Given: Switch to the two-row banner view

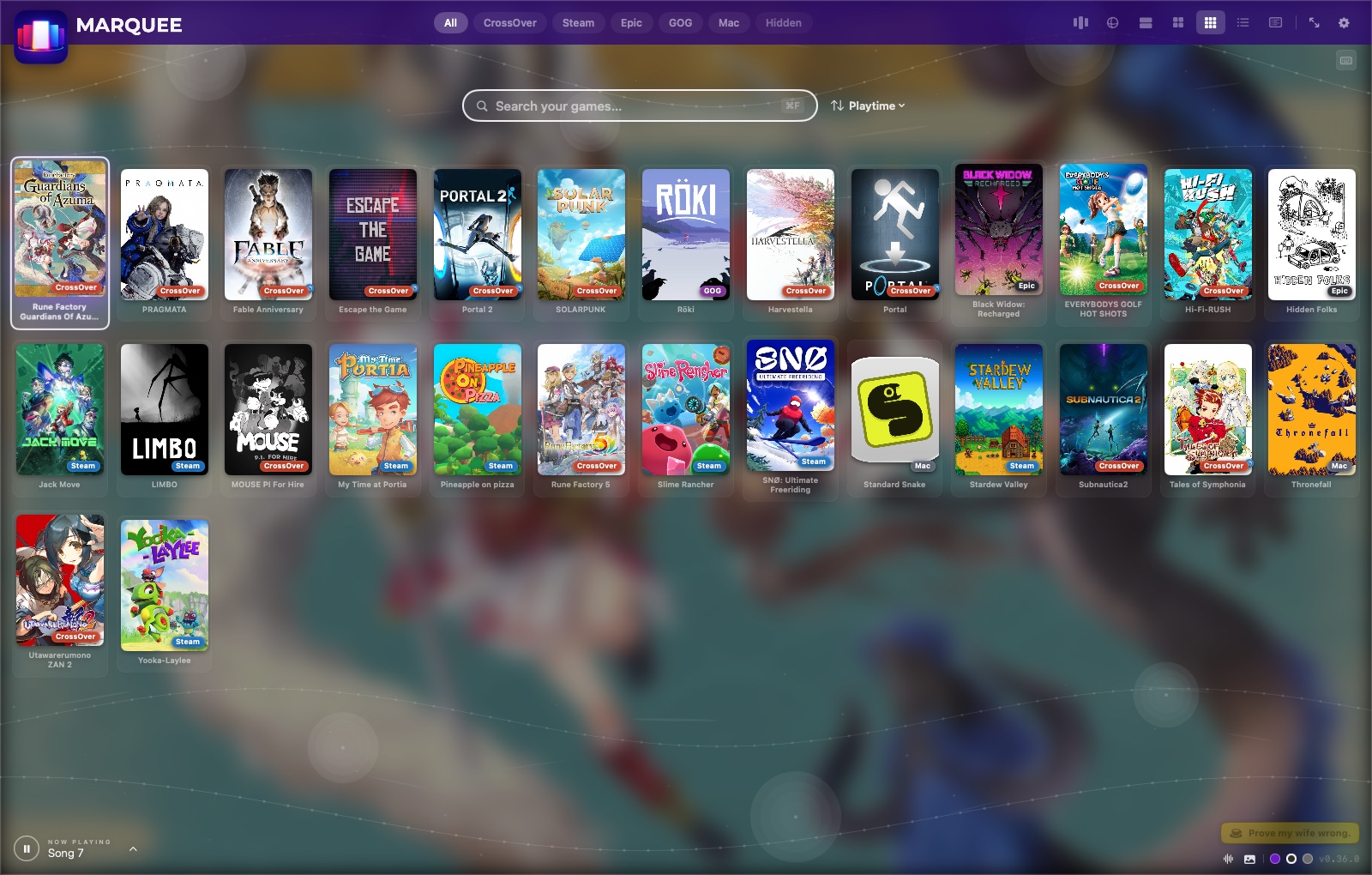Looking at the screenshot, I should 1146,23.
